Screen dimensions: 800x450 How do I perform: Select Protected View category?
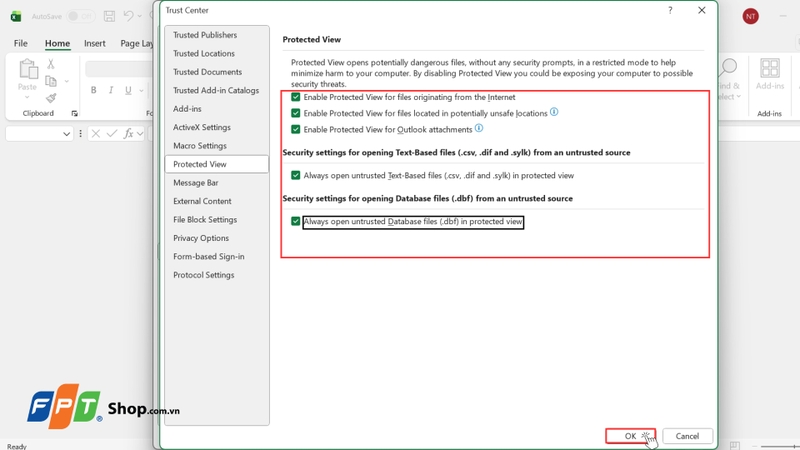(x=217, y=164)
